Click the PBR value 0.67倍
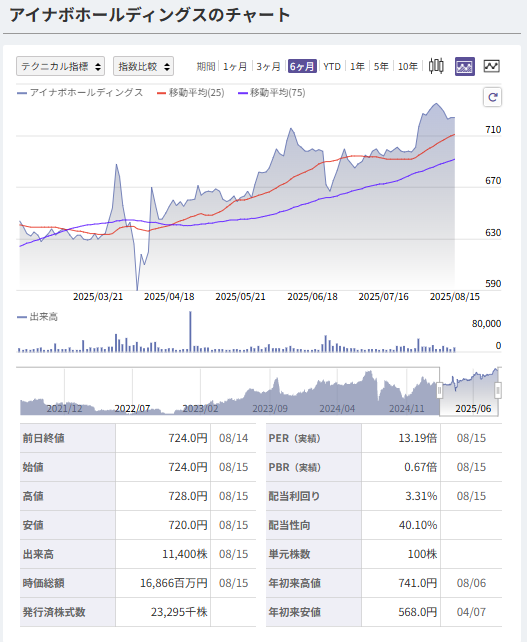 pyautogui.click(x=421, y=467)
